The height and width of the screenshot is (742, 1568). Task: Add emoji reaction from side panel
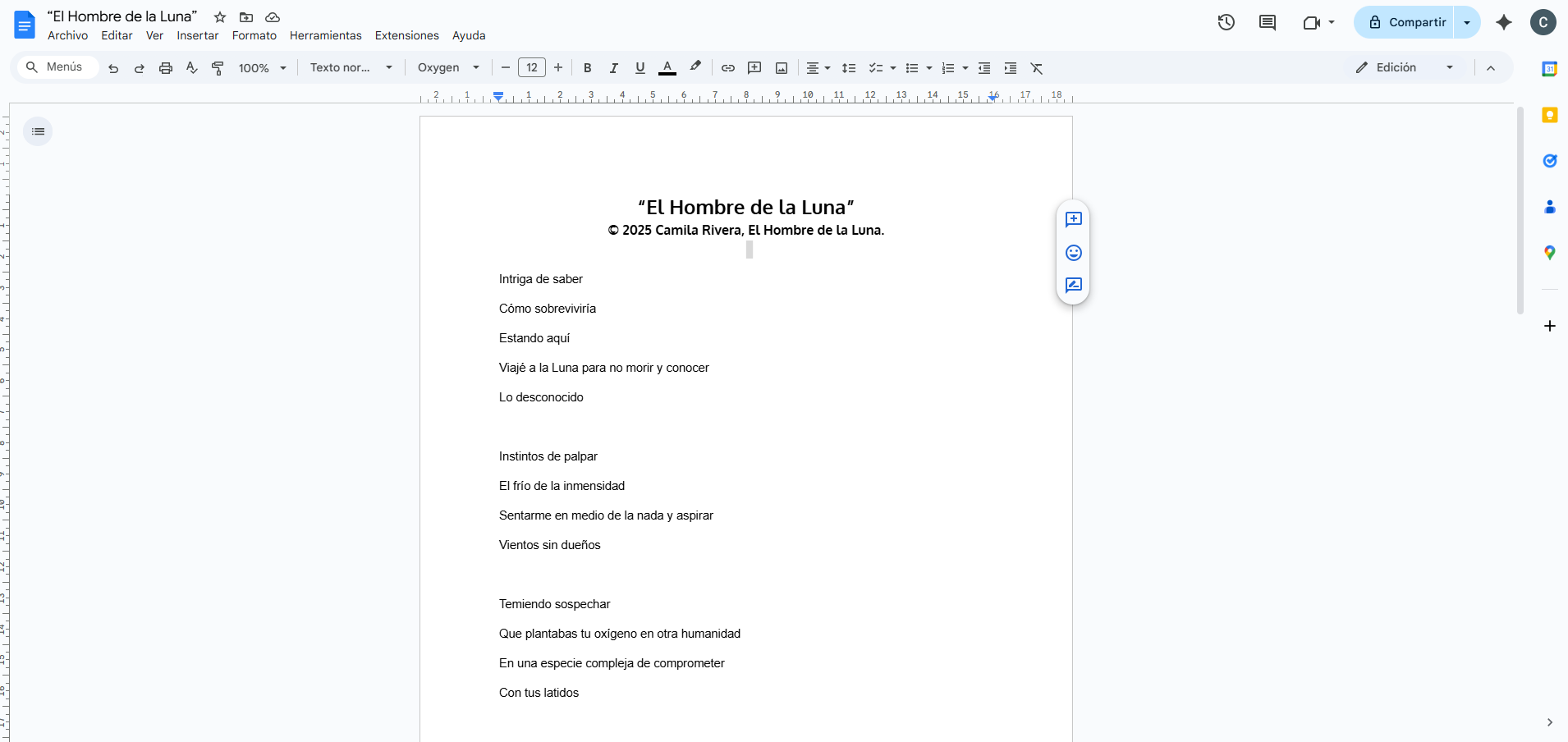pyautogui.click(x=1073, y=253)
